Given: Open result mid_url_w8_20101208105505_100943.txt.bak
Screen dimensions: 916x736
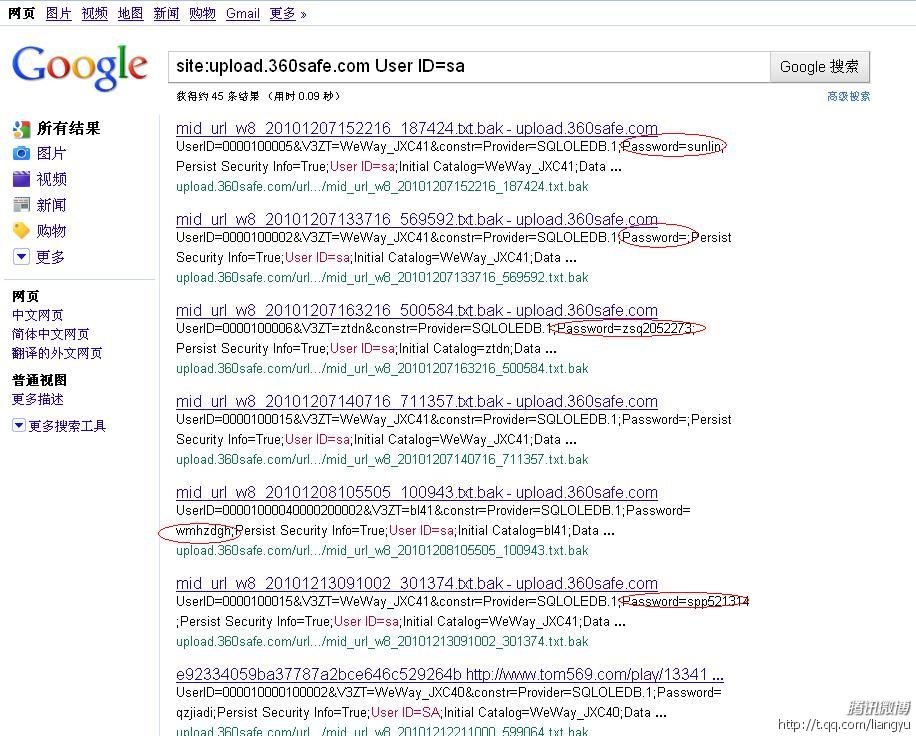Looking at the screenshot, I should click(417, 492).
